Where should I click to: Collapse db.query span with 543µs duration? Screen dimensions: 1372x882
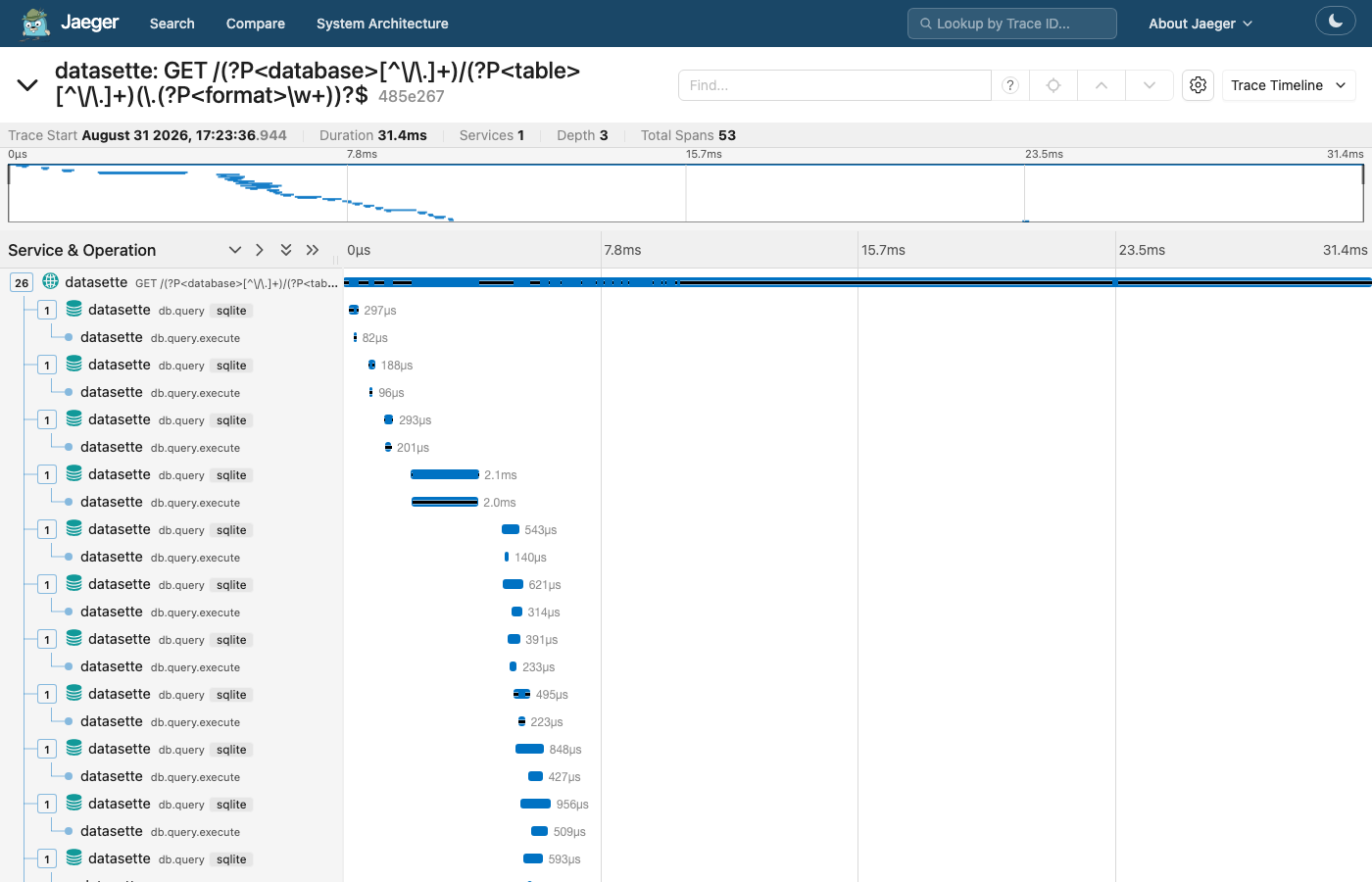pos(47,529)
